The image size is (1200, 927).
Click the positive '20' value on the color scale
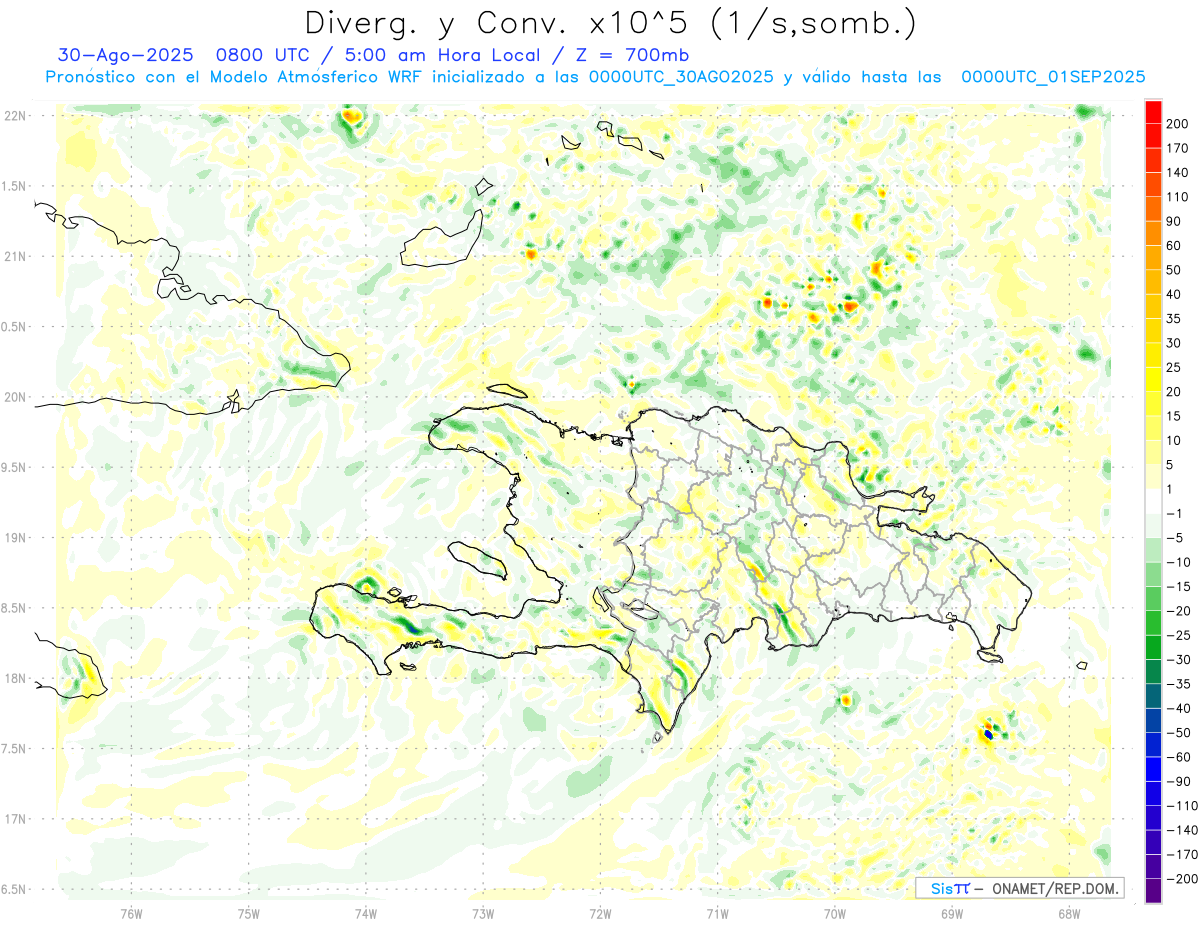click(x=1174, y=392)
